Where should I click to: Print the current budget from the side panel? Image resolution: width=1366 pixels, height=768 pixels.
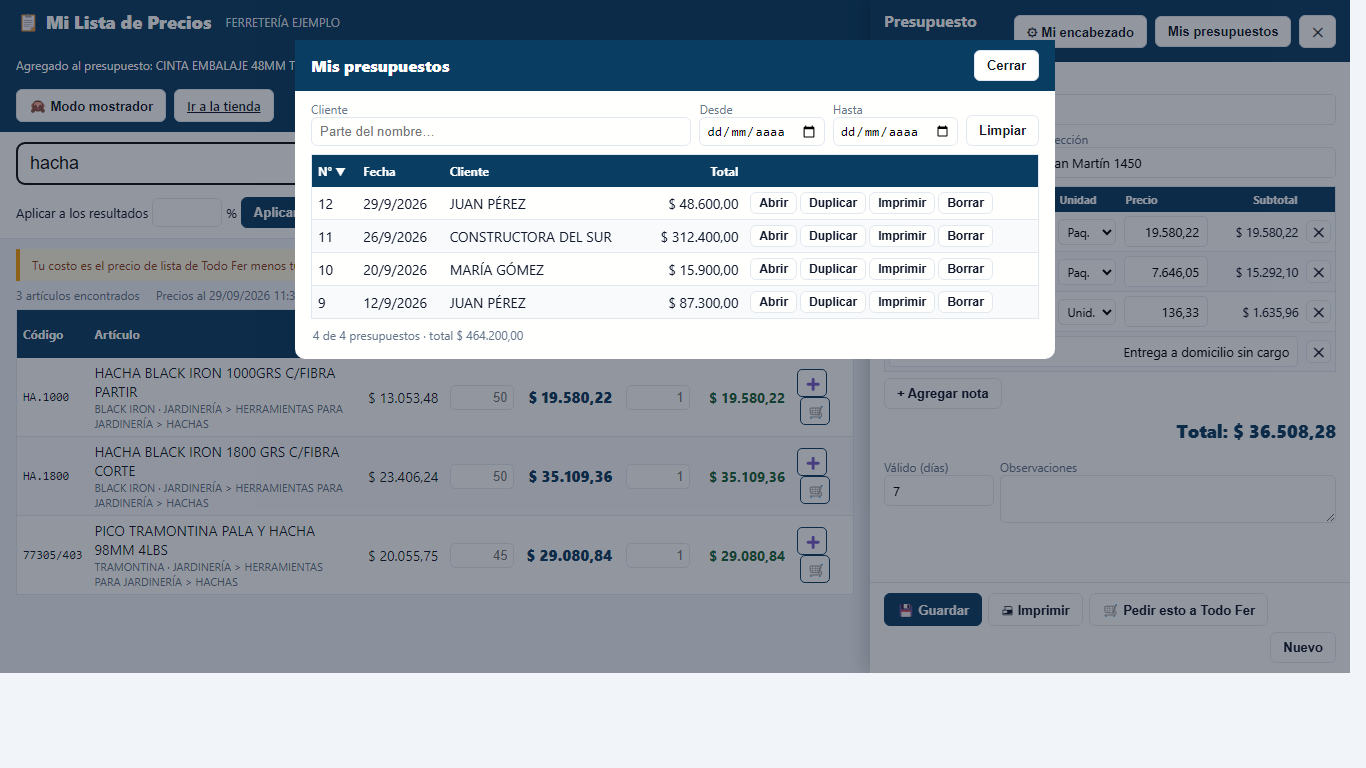coord(1035,610)
